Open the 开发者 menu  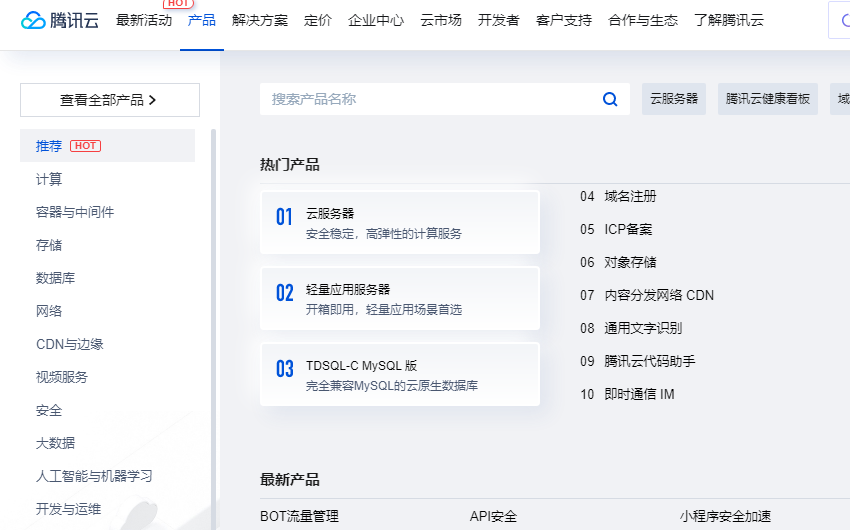coord(499,21)
